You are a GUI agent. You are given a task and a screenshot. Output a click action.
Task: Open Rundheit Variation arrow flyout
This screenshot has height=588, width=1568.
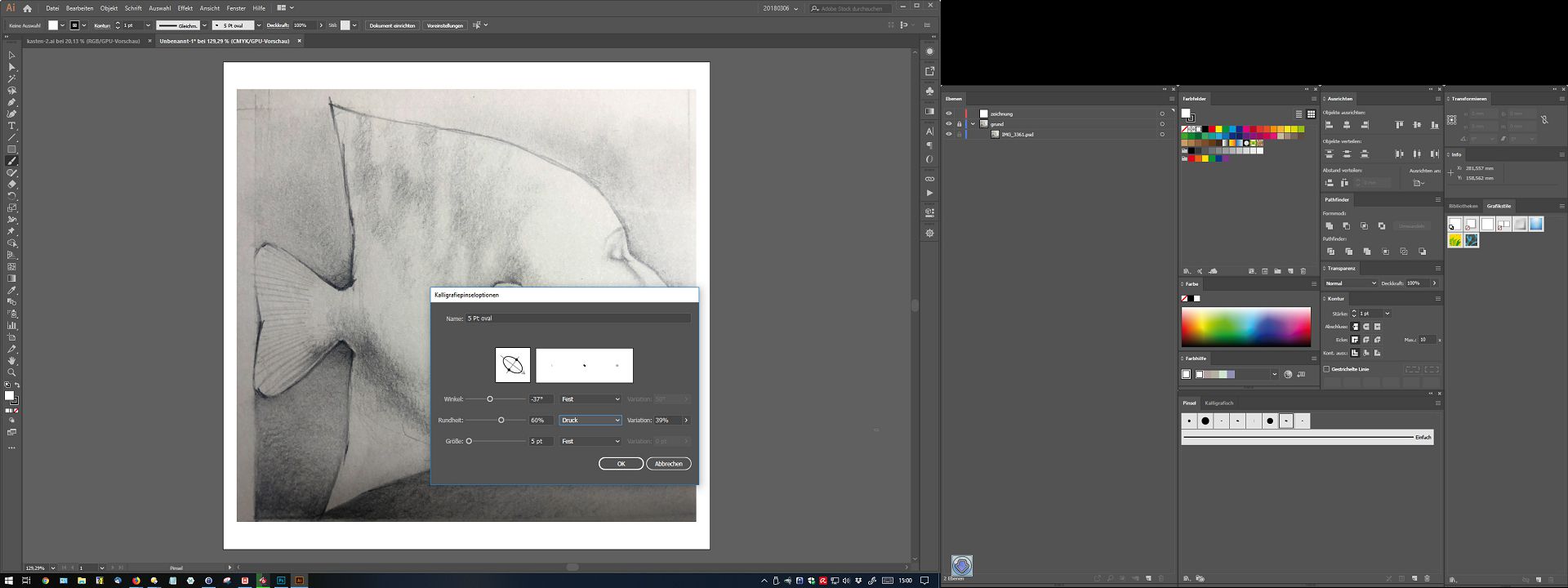pyautogui.click(x=686, y=421)
